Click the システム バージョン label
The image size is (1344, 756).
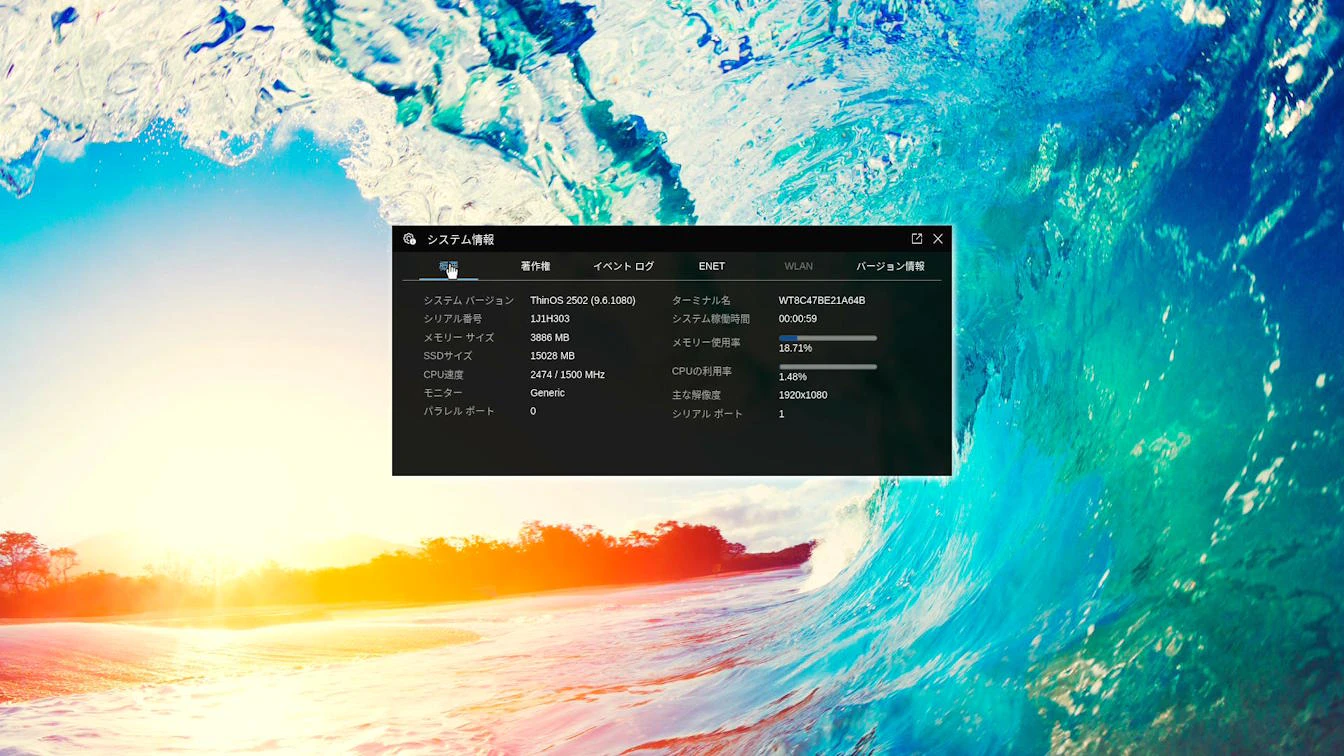pos(468,300)
